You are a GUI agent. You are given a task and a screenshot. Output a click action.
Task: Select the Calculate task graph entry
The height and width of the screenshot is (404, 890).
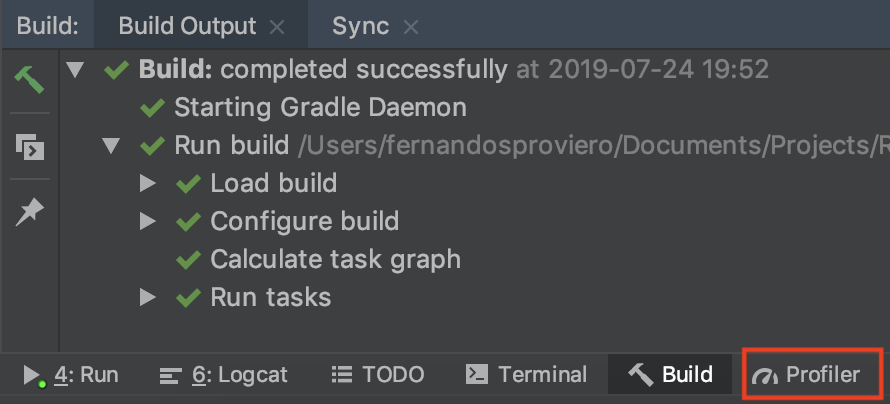[335, 259]
